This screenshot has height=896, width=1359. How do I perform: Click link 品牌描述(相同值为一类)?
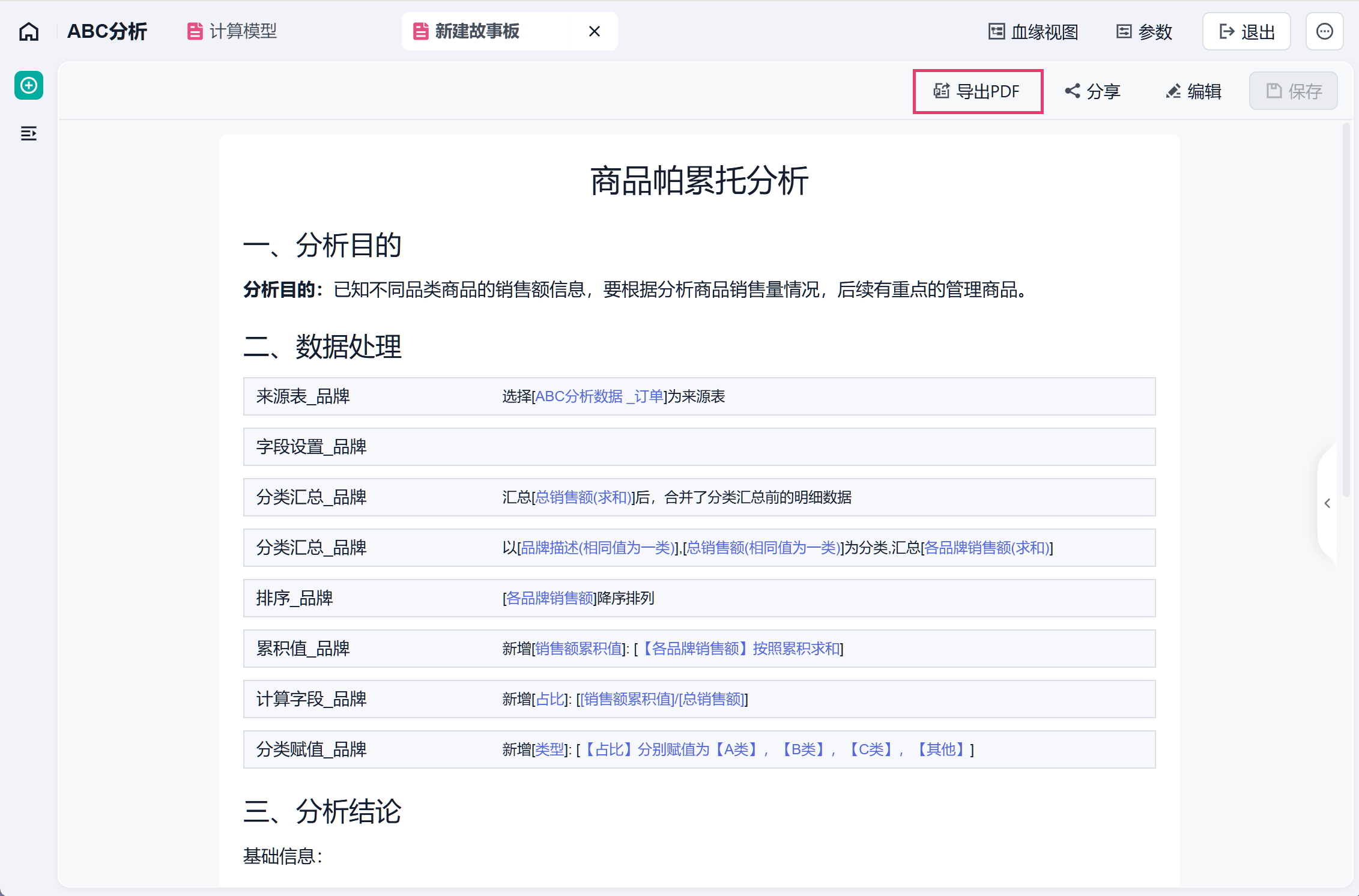click(x=597, y=548)
